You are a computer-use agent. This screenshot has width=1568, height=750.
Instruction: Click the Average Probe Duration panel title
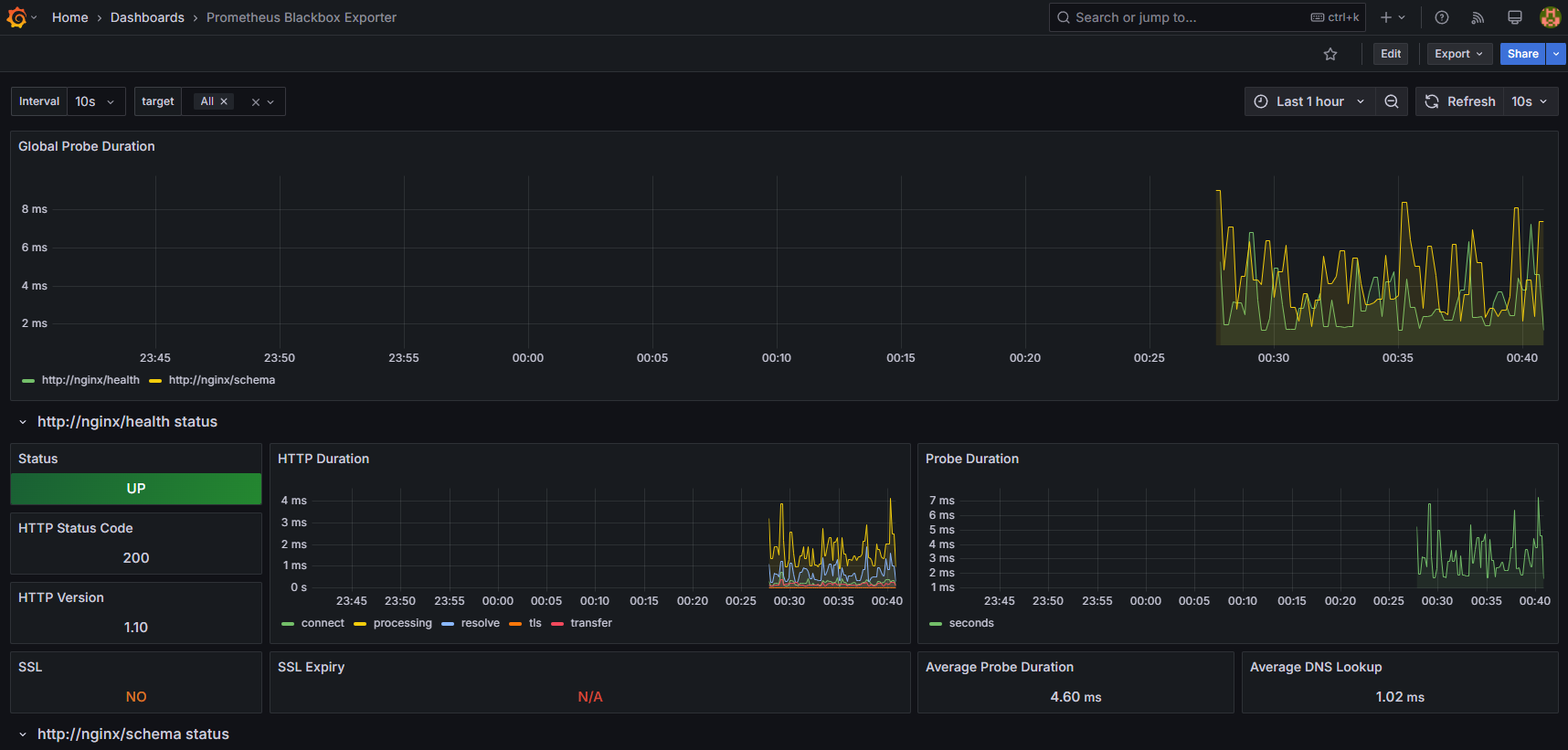1000,667
